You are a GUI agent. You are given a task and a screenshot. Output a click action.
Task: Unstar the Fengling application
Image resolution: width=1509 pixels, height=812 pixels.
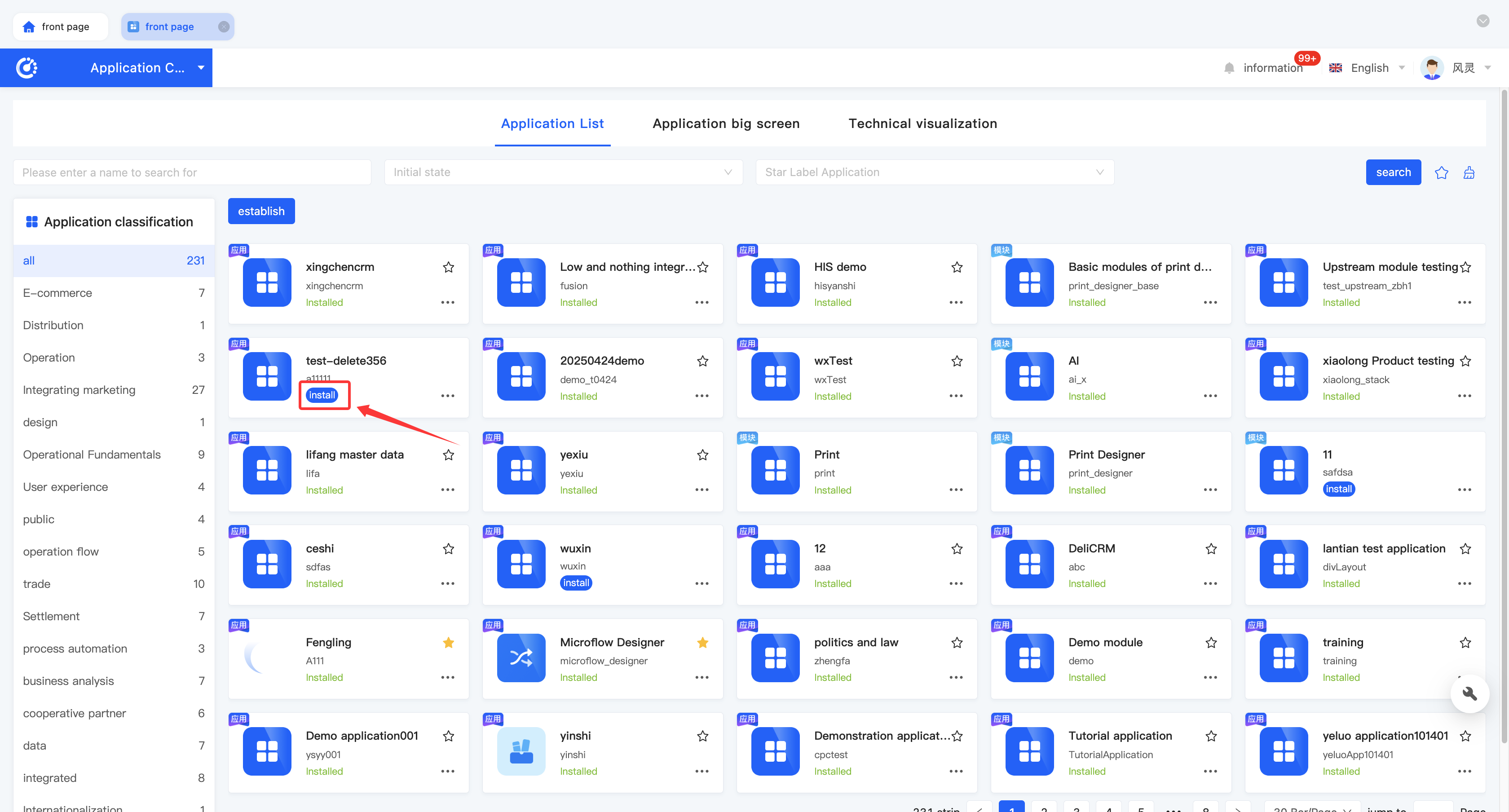[x=448, y=643]
